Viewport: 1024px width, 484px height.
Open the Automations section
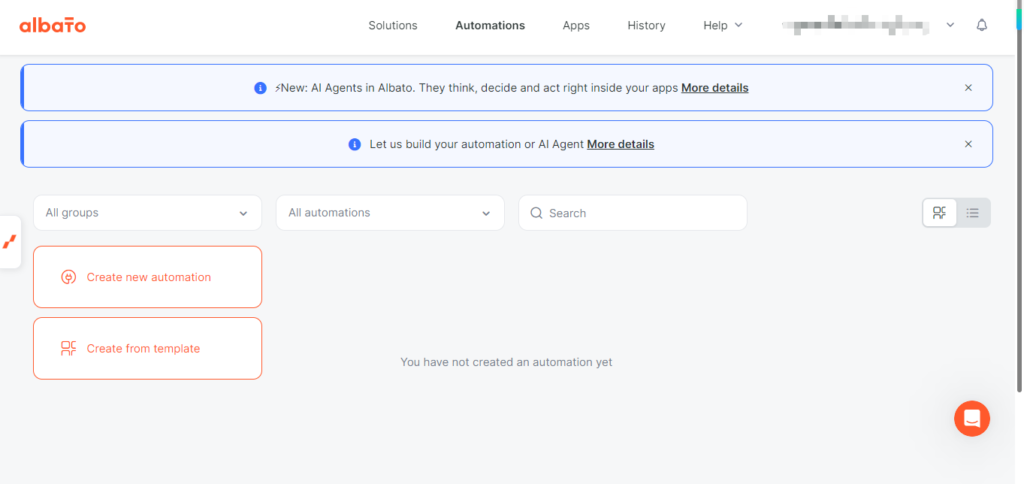[490, 25]
